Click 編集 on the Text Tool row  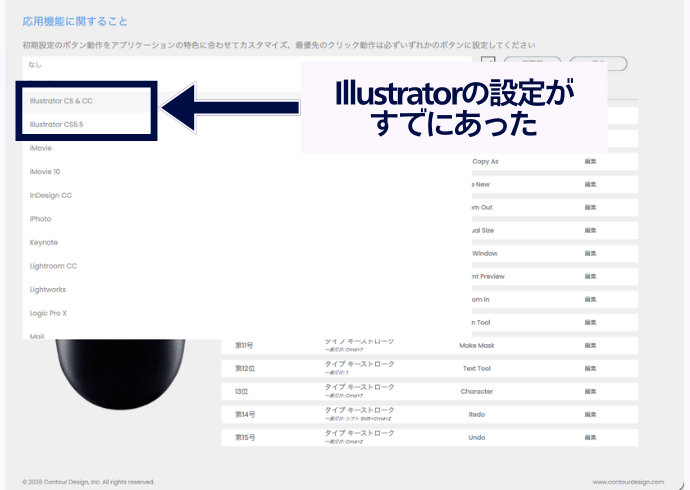click(591, 368)
